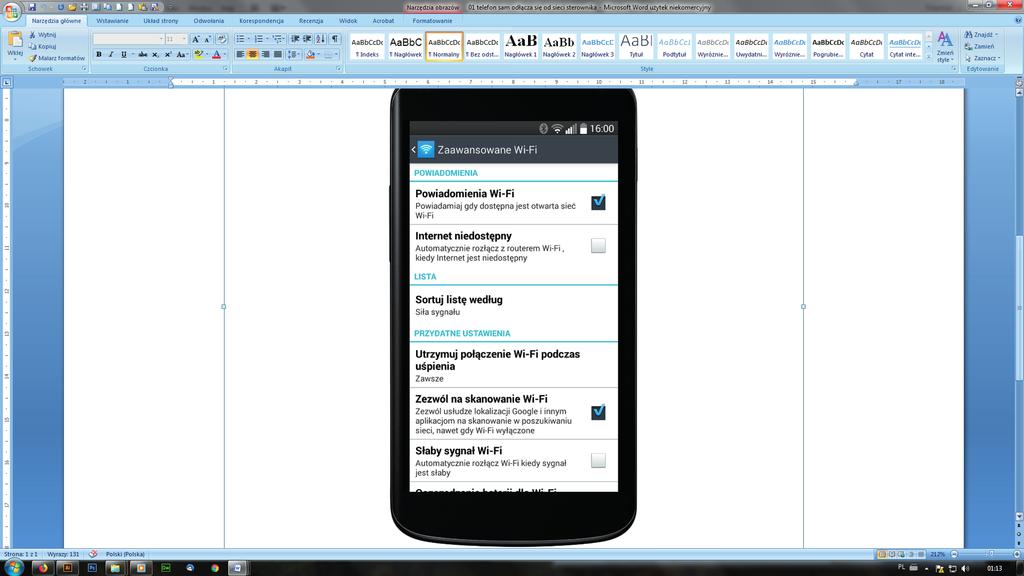Open Chrome from the taskbar
Viewport: 1024px width, 576px height.
coord(214,568)
